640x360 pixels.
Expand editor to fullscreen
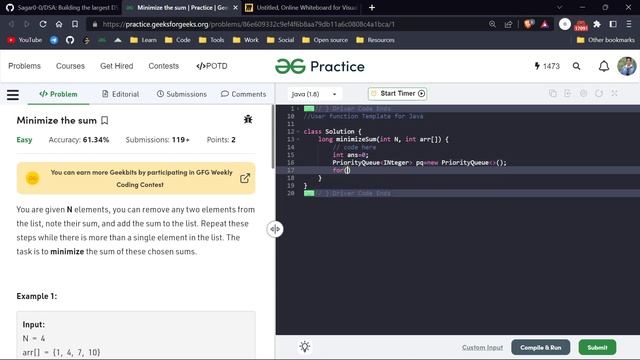[x=614, y=93]
